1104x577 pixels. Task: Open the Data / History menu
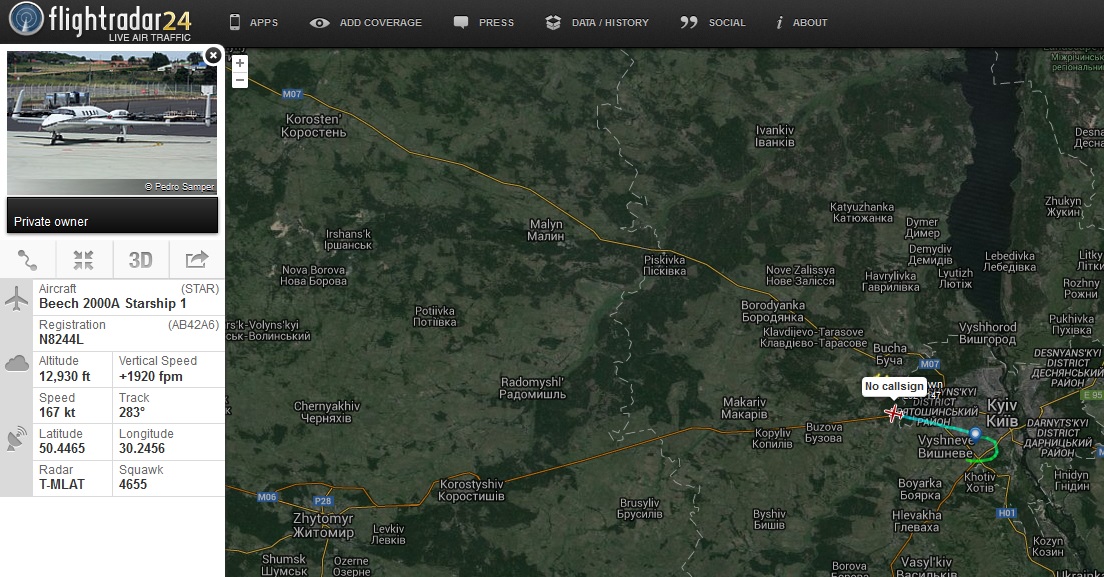597,22
